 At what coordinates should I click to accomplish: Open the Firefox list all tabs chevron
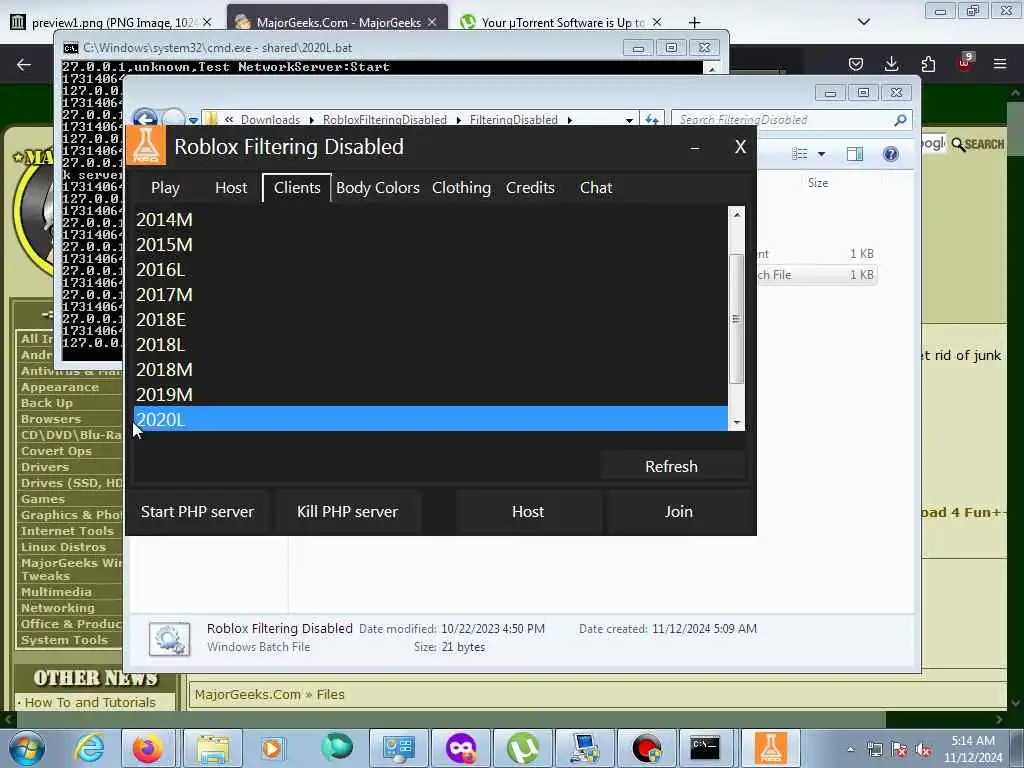click(x=863, y=22)
